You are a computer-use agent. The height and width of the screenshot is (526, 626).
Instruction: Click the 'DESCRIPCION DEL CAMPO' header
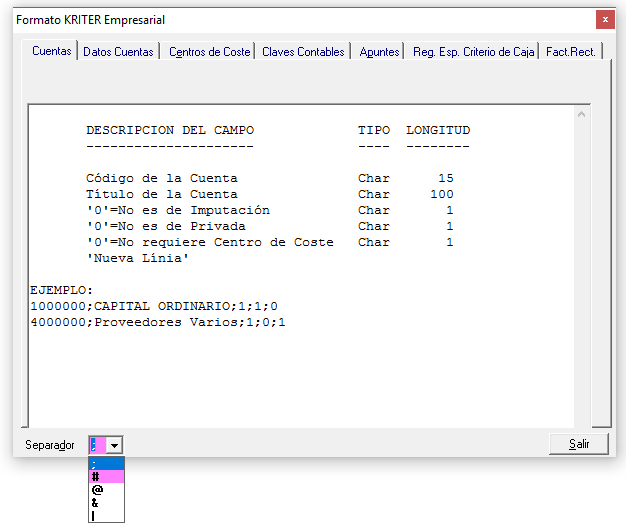click(170, 130)
